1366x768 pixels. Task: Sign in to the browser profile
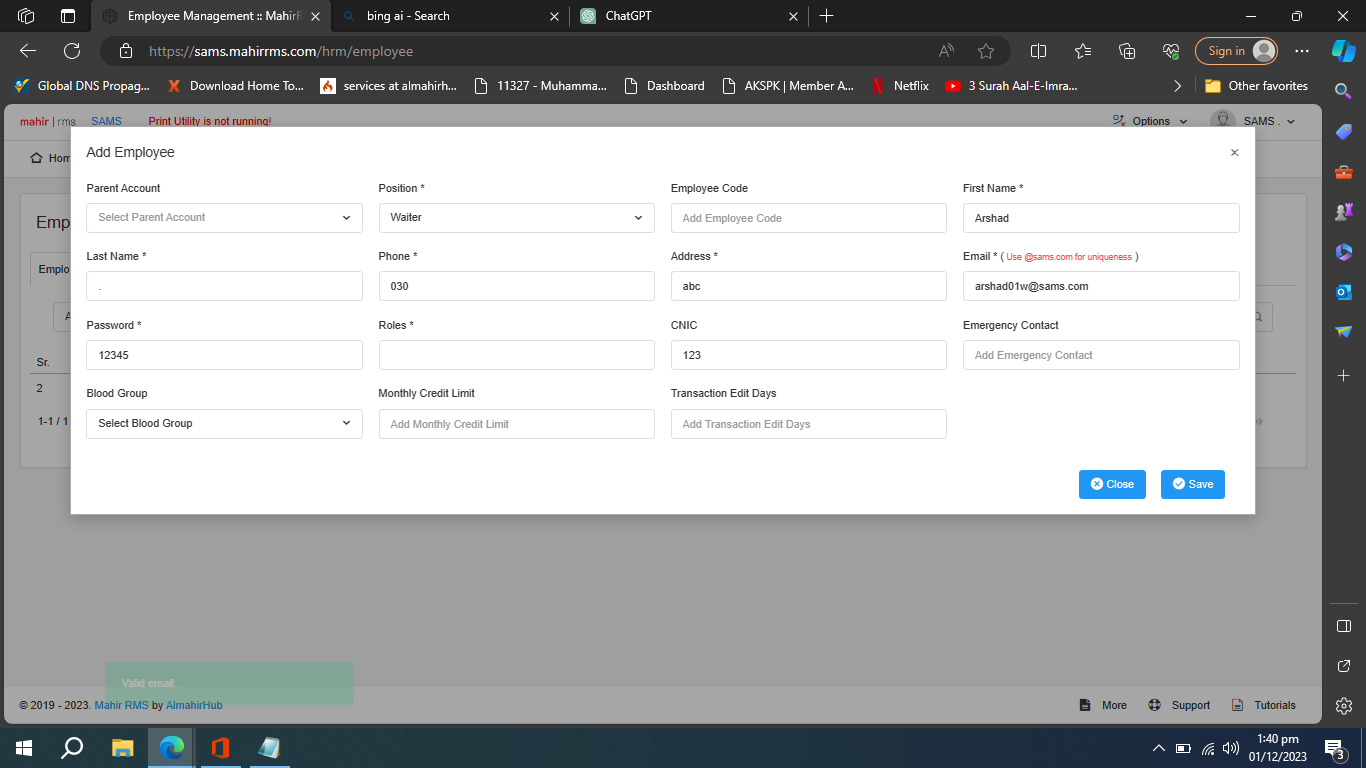point(1237,51)
